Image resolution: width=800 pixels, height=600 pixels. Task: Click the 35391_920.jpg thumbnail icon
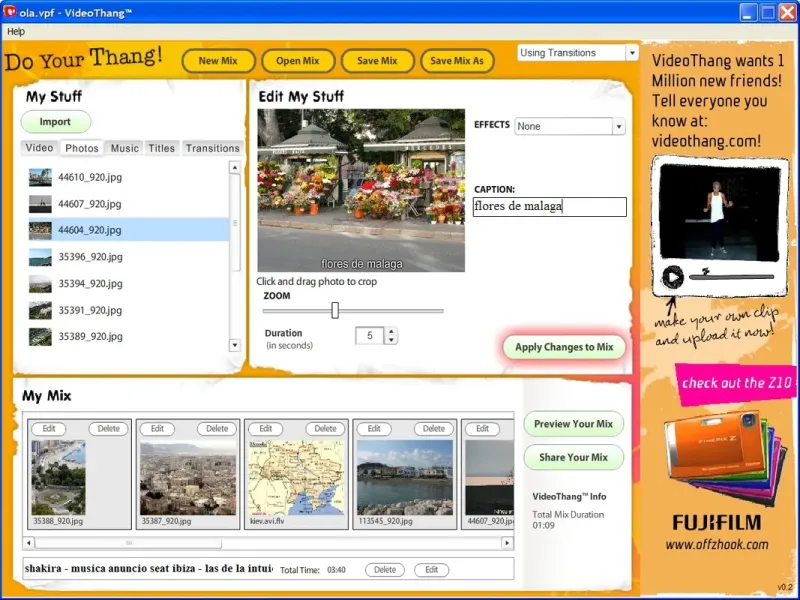(x=40, y=310)
